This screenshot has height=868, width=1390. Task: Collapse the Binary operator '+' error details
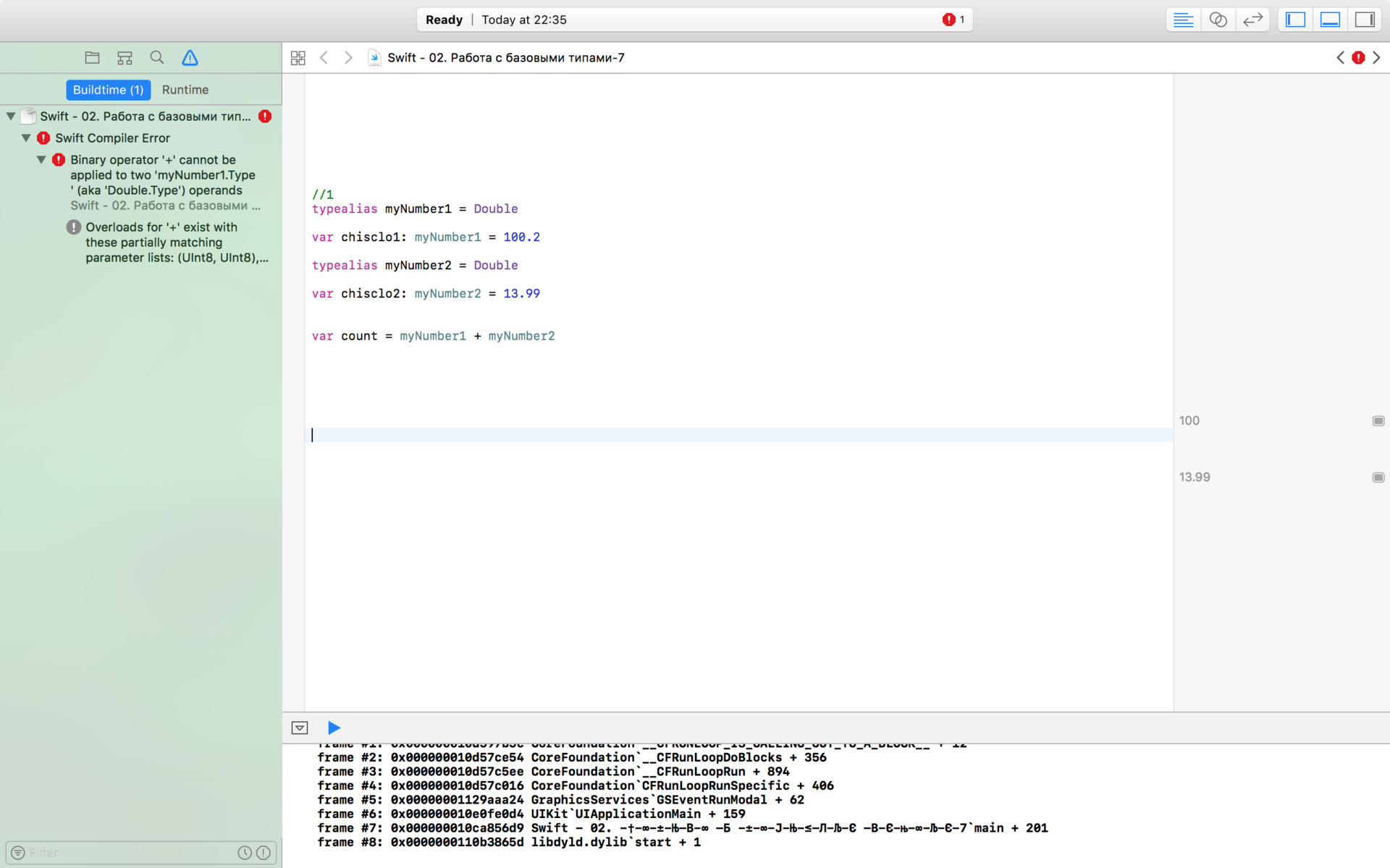click(41, 159)
